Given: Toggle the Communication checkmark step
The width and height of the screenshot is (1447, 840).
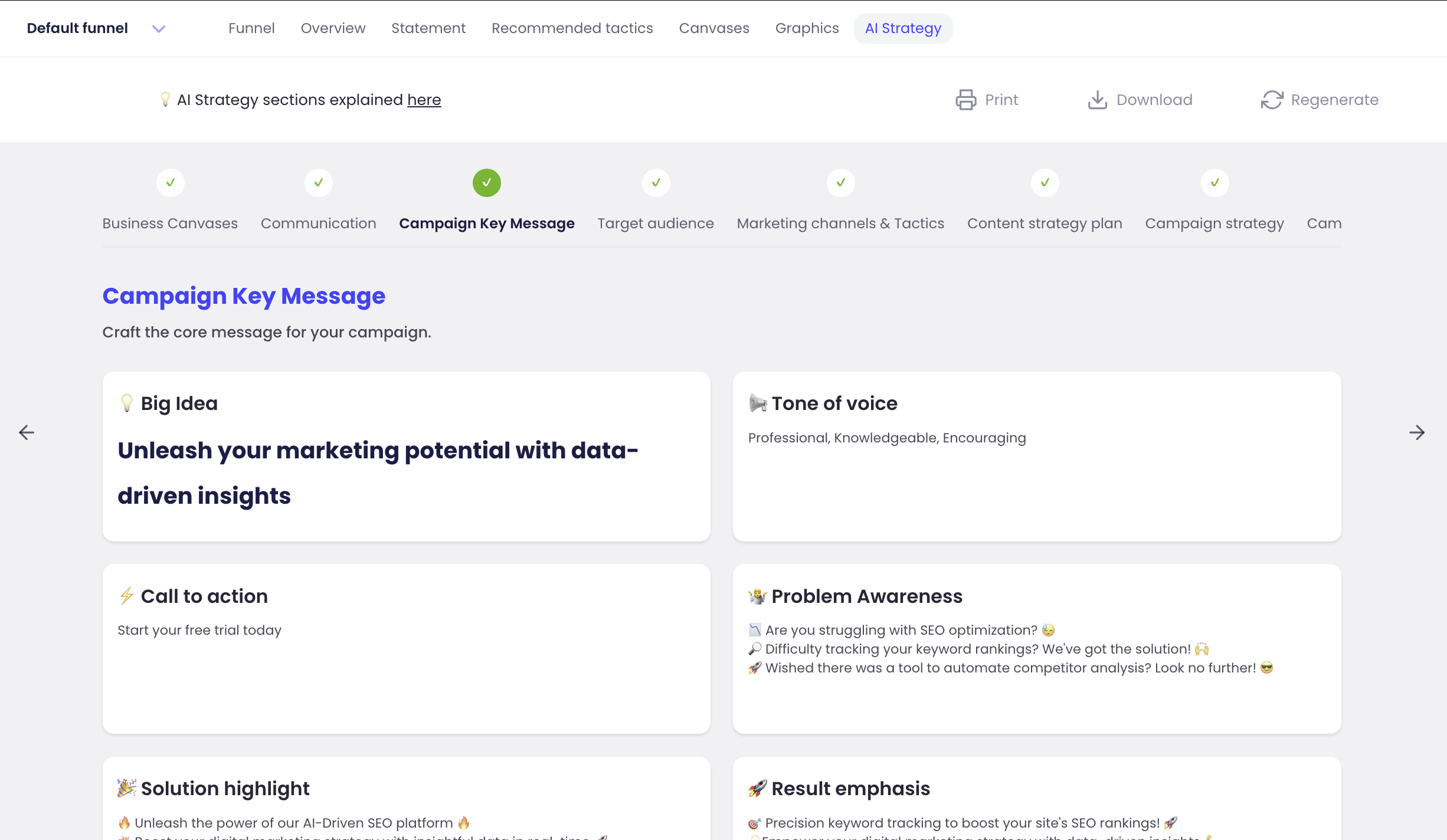Looking at the screenshot, I should click(x=319, y=183).
